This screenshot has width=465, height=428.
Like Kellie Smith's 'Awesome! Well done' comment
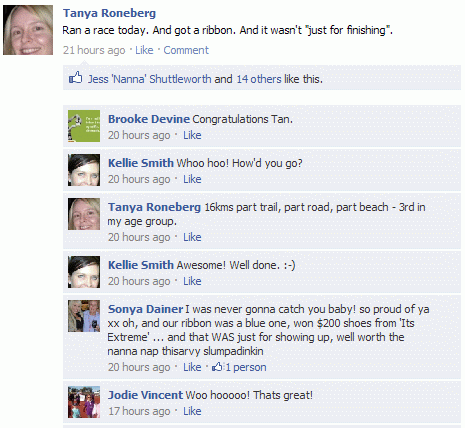192,281
